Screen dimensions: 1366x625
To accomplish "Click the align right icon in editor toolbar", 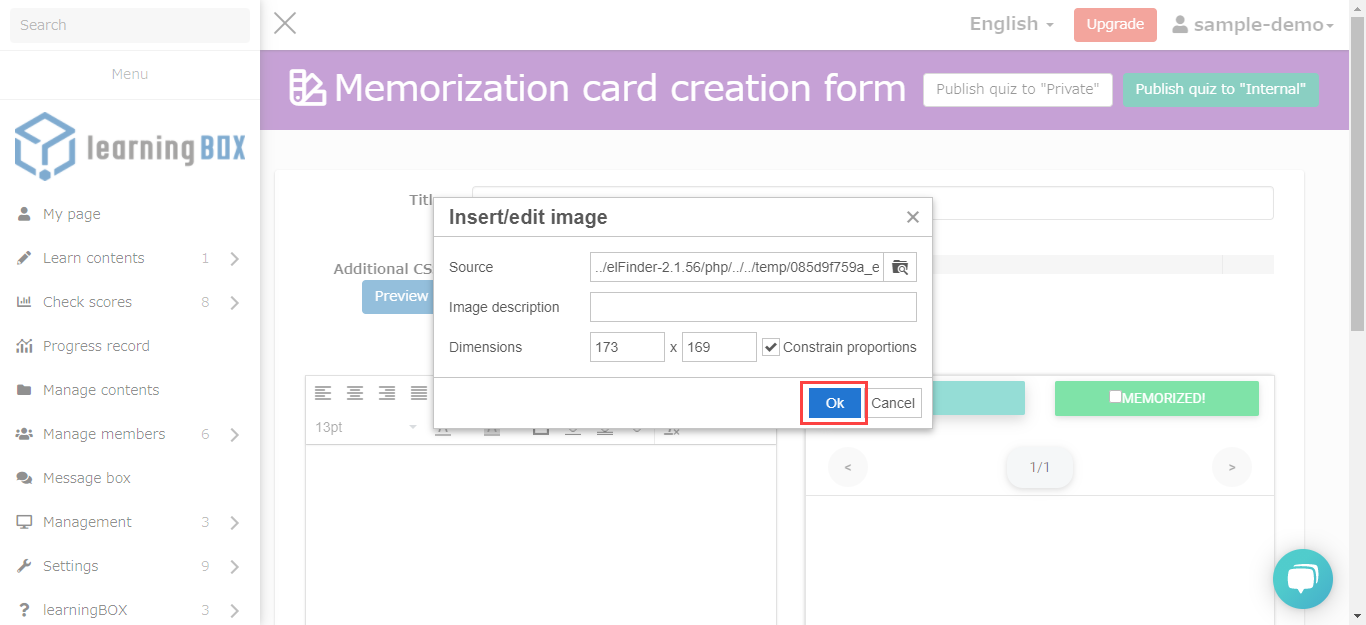I will point(387,393).
